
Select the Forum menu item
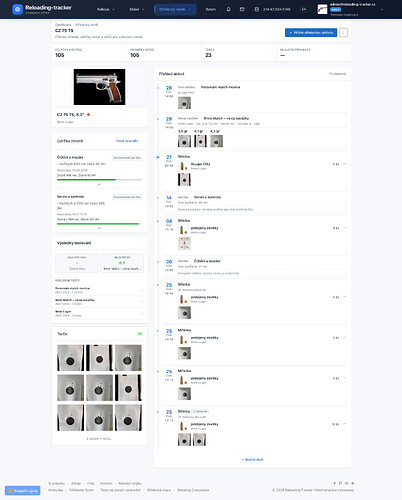[211, 9]
